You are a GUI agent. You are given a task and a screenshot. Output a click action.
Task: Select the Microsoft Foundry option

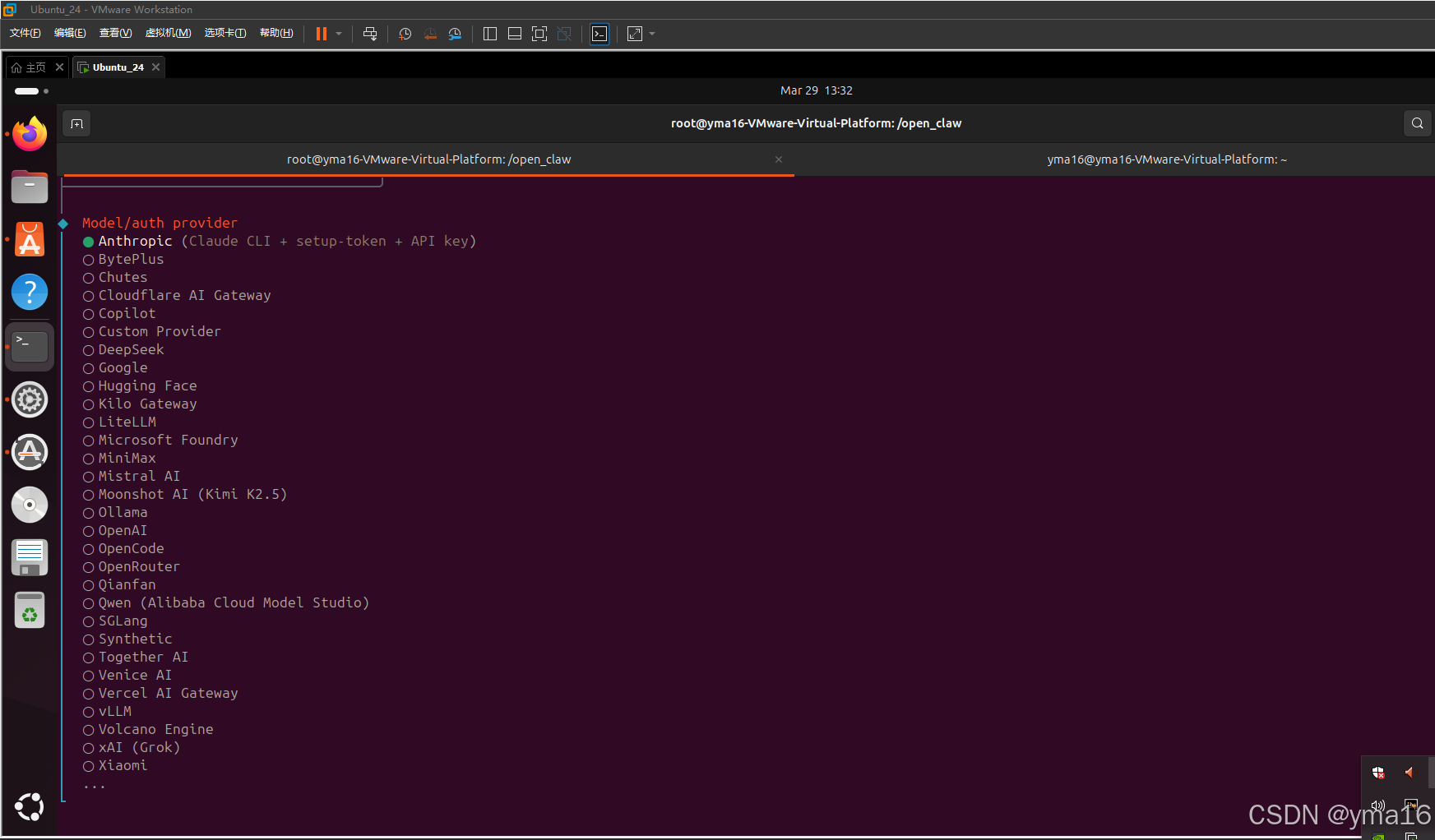tap(160, 441)
